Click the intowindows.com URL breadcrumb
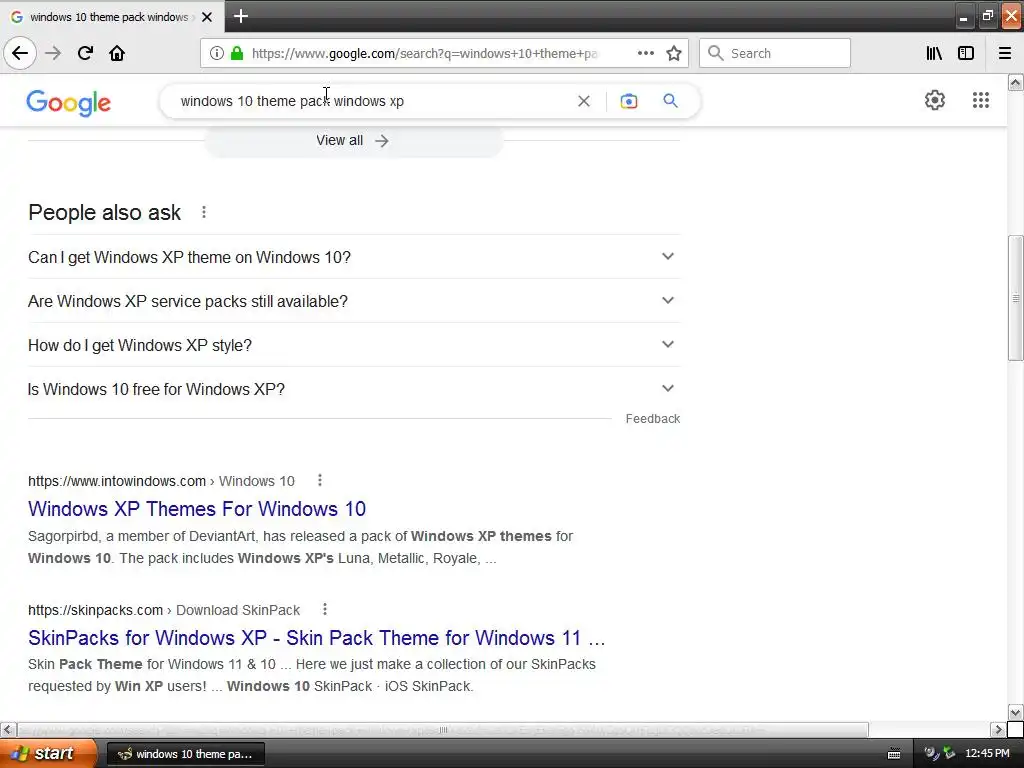The height and width of the screenshot is (768, 1024). (x=161, y=481)
